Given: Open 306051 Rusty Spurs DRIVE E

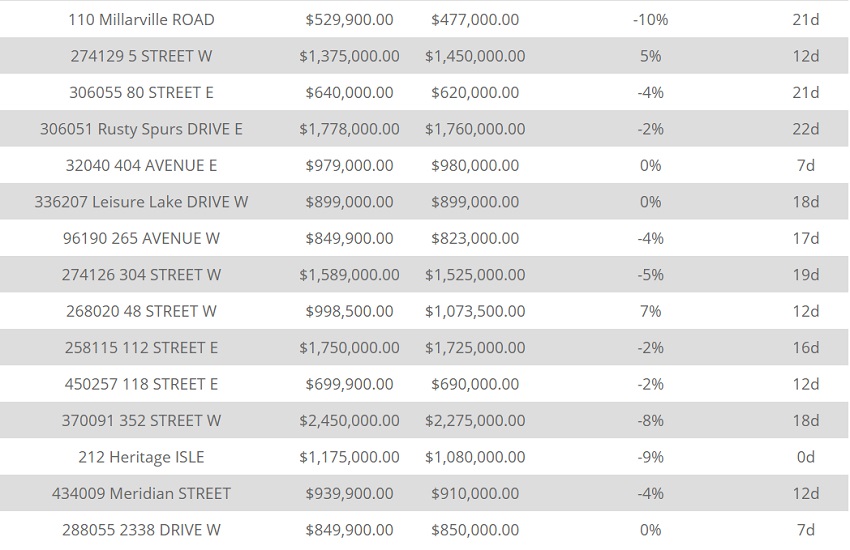Looking at the screenshot, I should coord(141,129).
